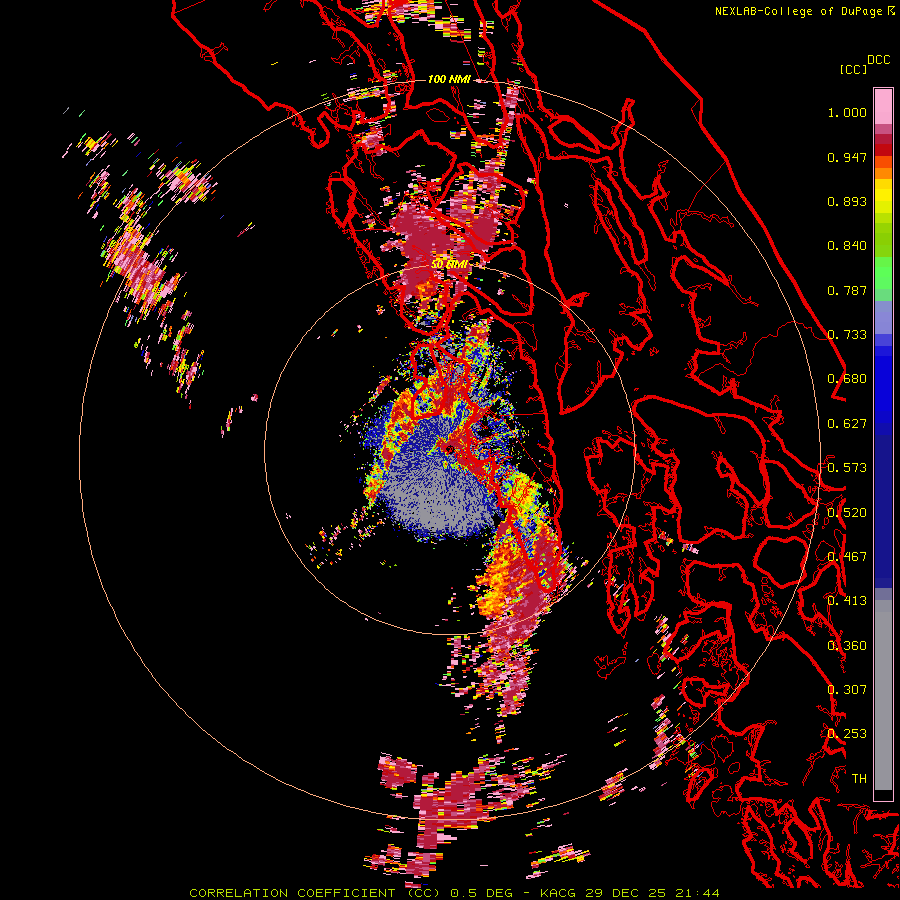This screenshot has height=900, width=900.
Task: Click the TH threshold label
Action: pos(859,778)
